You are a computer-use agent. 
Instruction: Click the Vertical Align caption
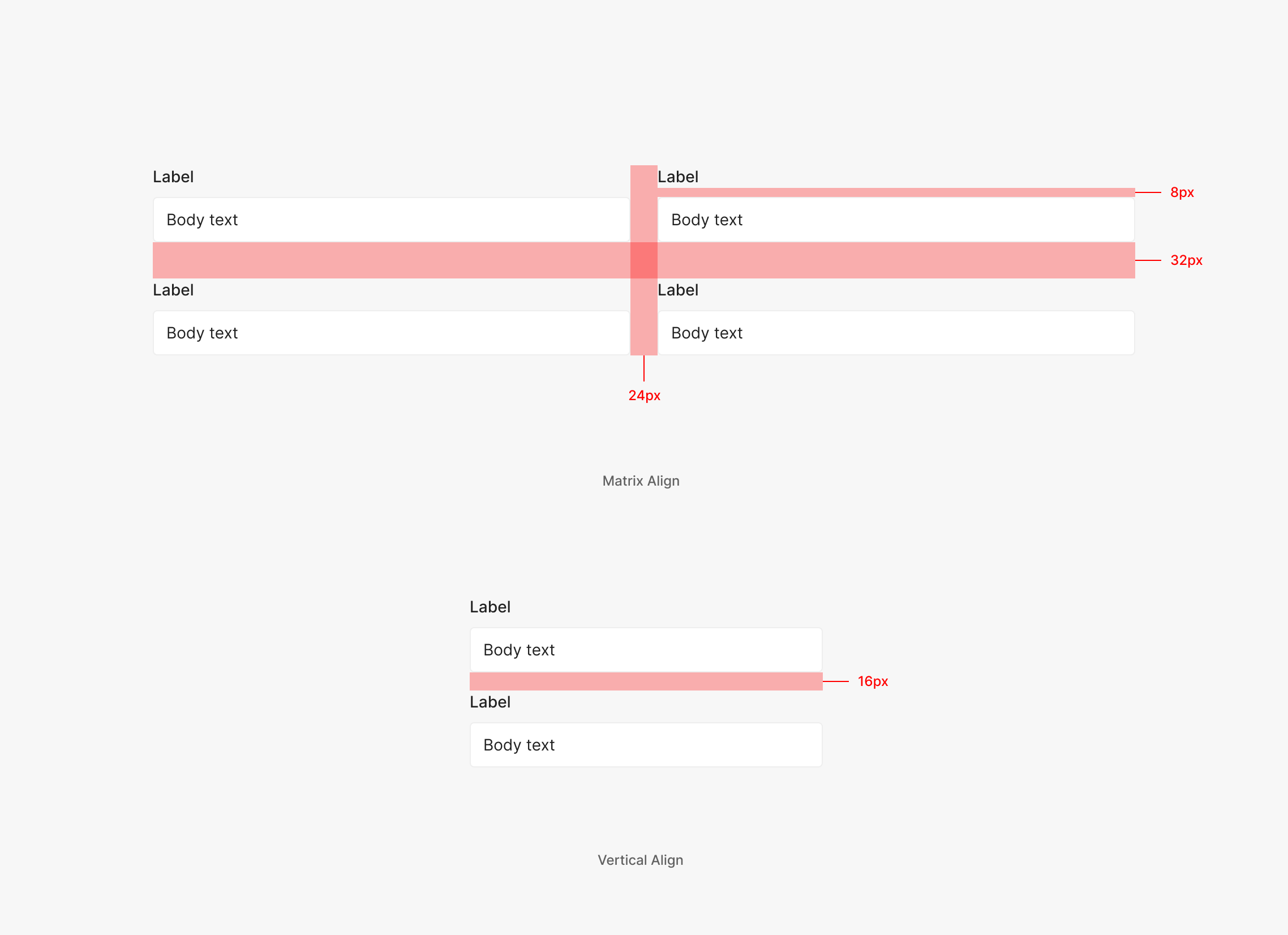(640, 860)
